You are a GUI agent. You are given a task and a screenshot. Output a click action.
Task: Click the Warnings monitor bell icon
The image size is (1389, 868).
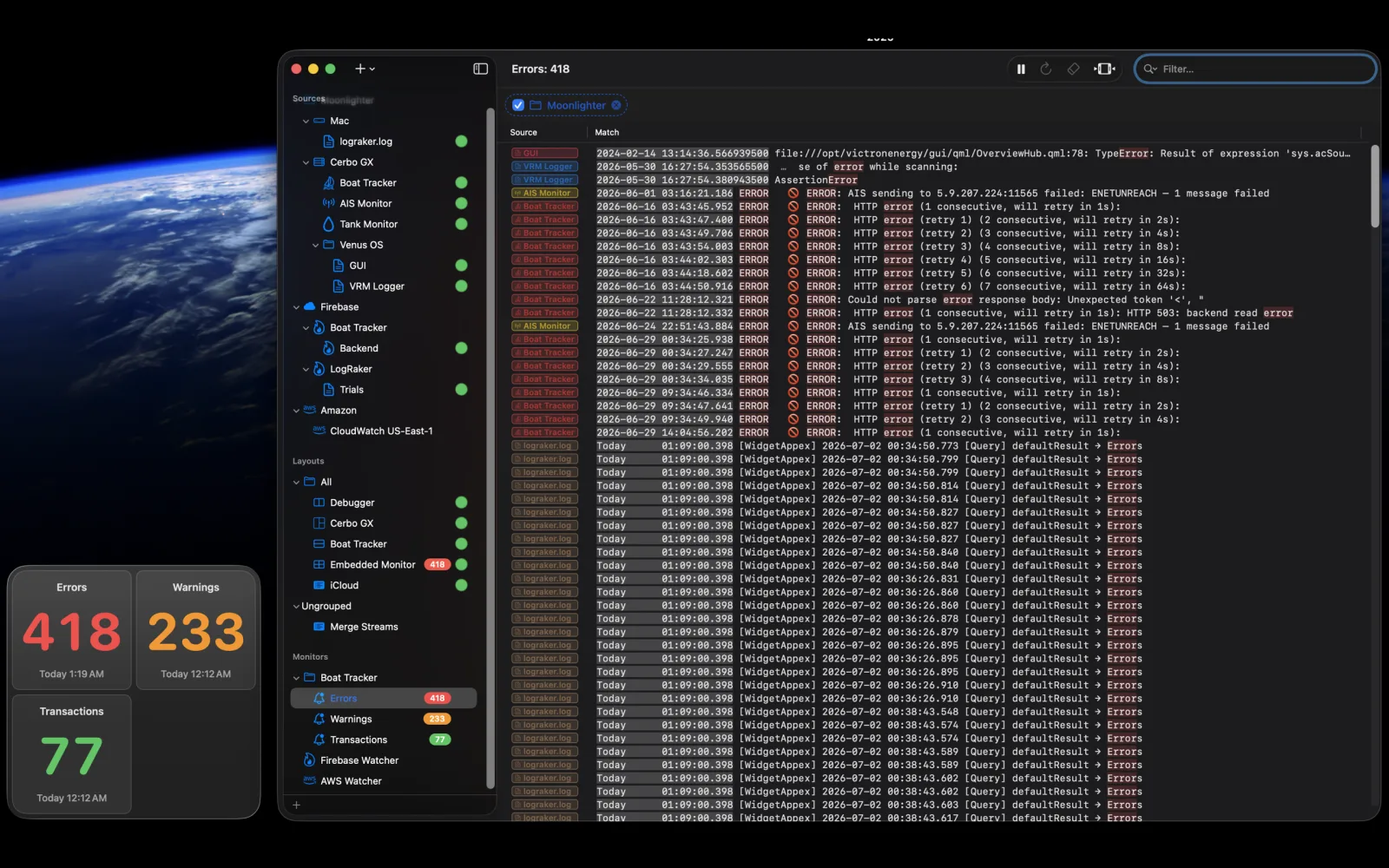pyautogui.click(x=319, y=720)
